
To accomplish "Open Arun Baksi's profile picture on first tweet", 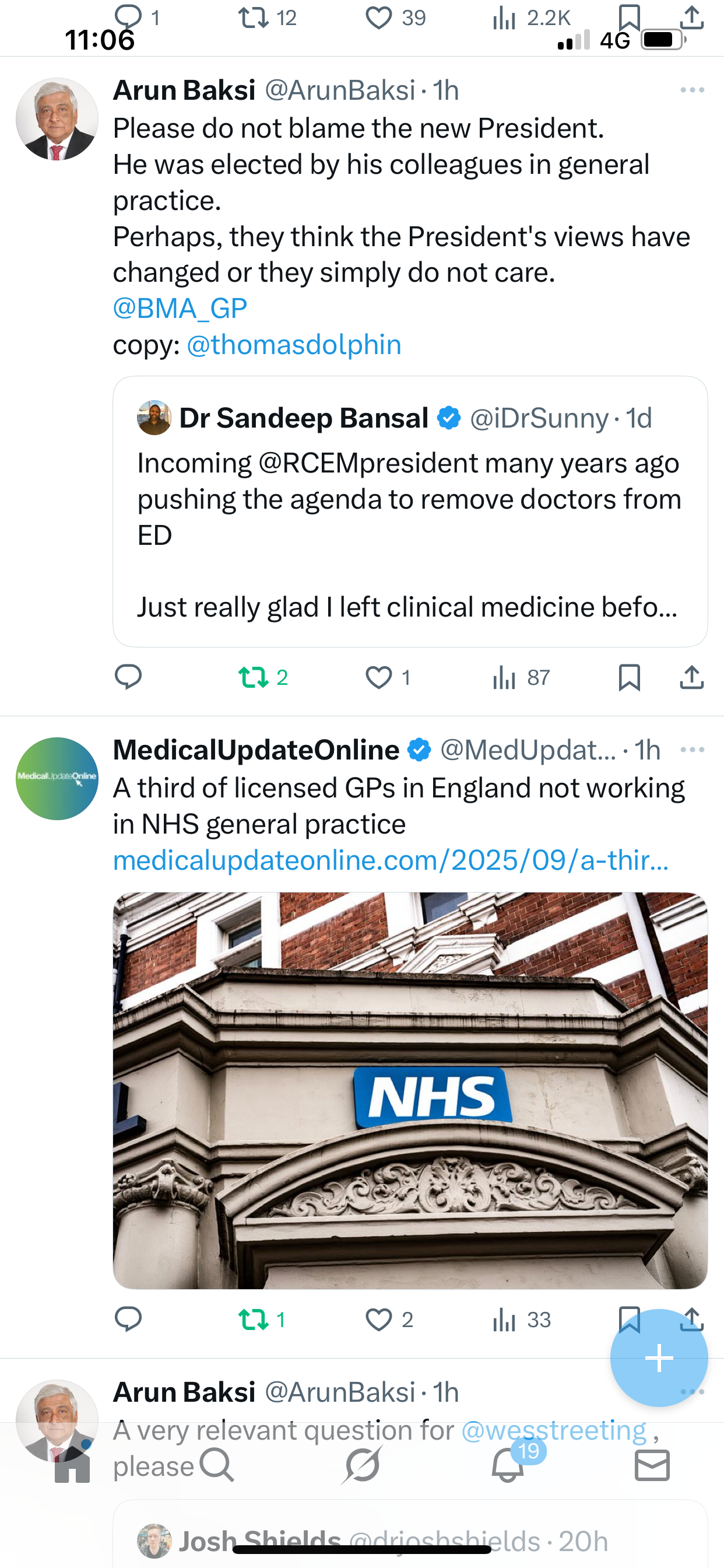I will [57, 118].
